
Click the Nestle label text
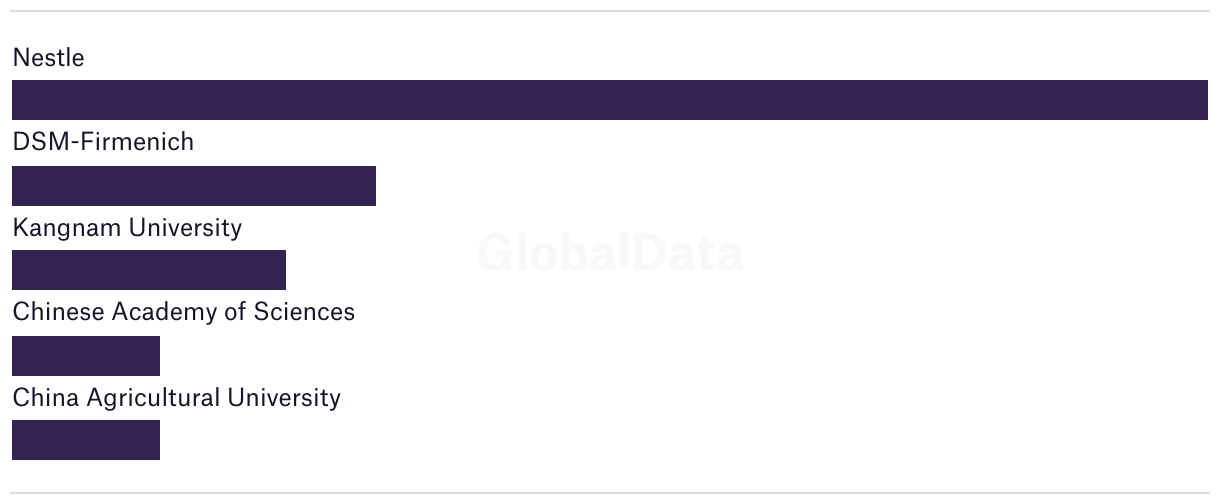[48, 58]
